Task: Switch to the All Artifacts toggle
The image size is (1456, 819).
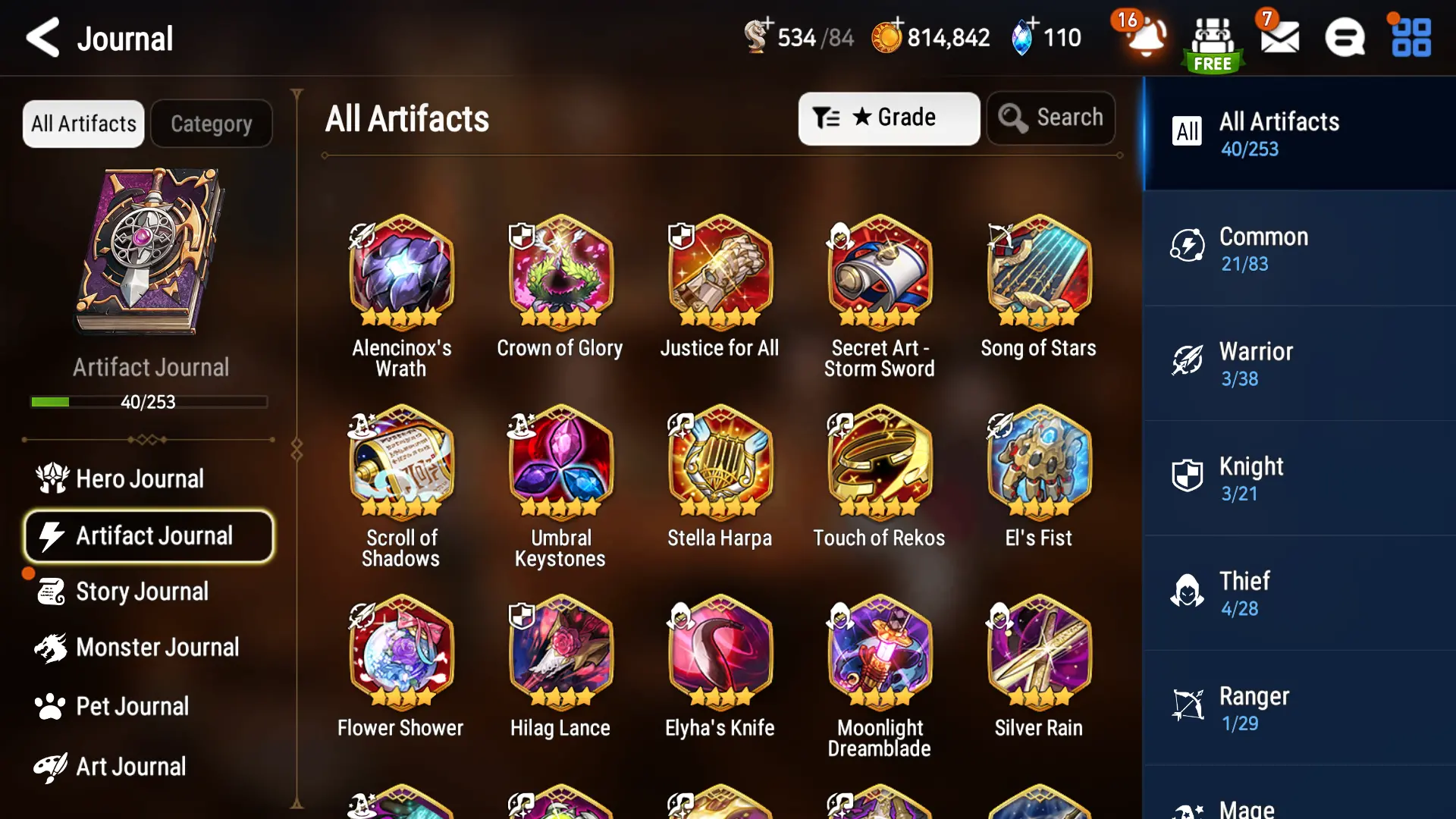Action: point(83,124)
